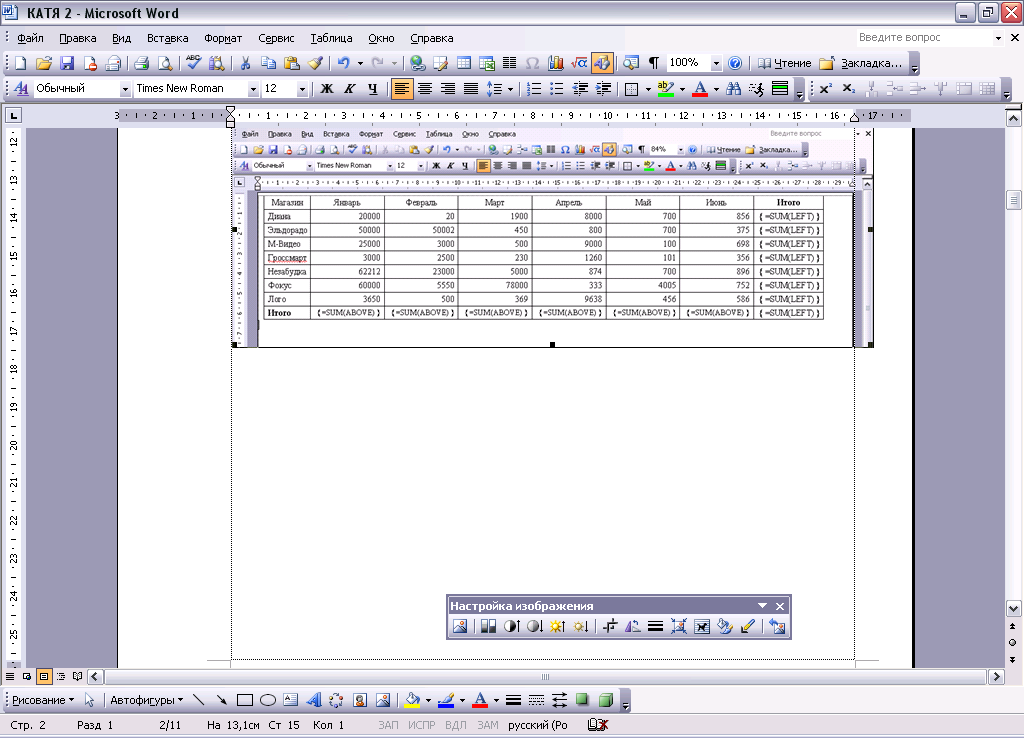Viewport: 1024px width, 738px height.
Task: Insert WordArt from Drawing toolbar
Action: point(313,700)
